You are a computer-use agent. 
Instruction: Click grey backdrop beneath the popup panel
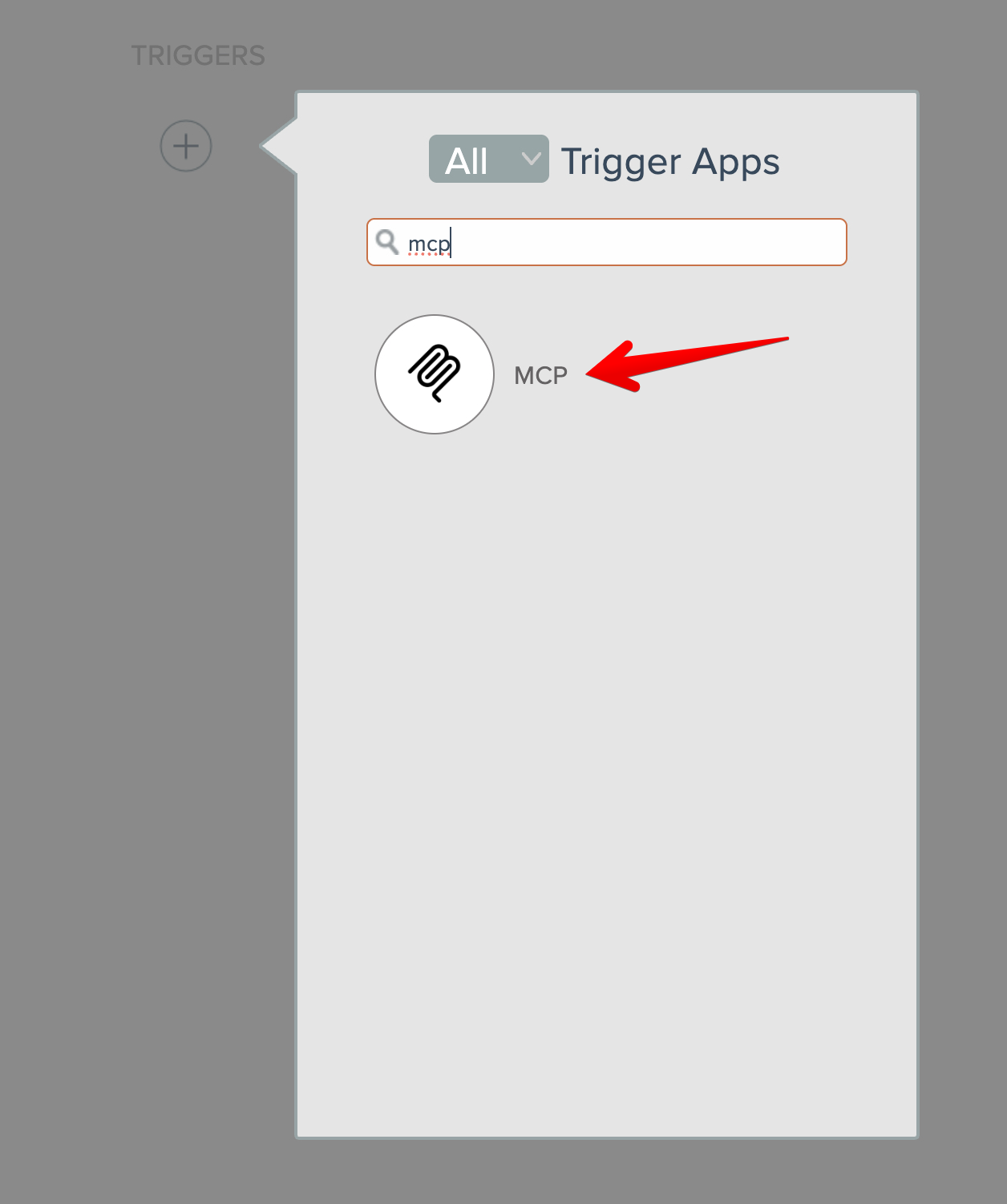tap(607, 1172)
